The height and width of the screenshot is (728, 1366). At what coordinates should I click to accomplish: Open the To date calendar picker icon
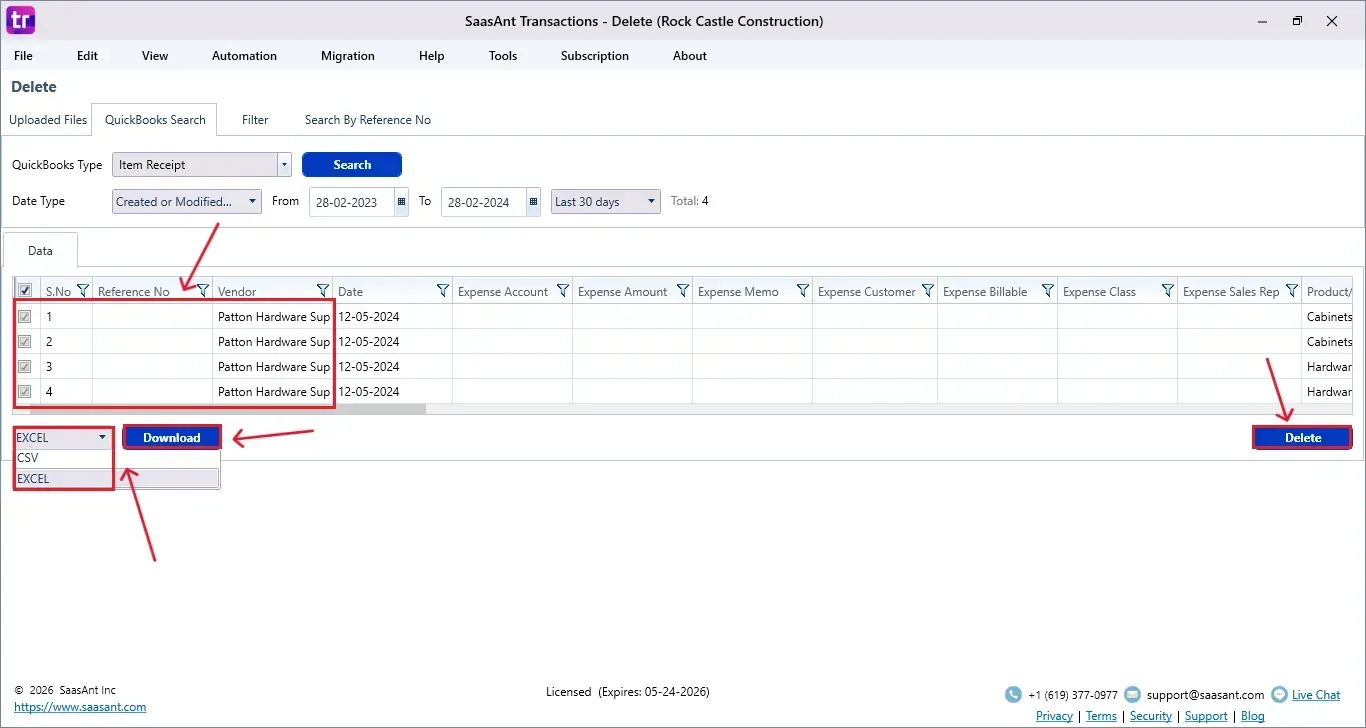click(x=534, y=202)
